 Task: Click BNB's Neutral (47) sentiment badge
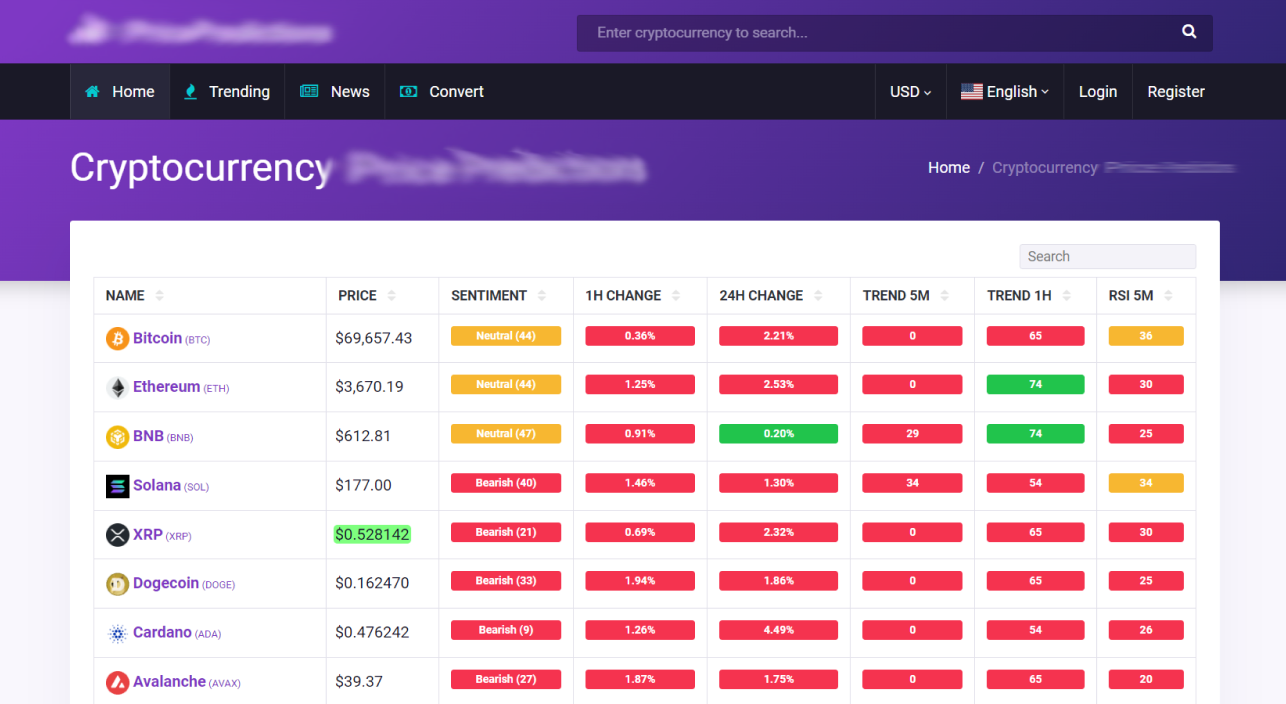506,434
